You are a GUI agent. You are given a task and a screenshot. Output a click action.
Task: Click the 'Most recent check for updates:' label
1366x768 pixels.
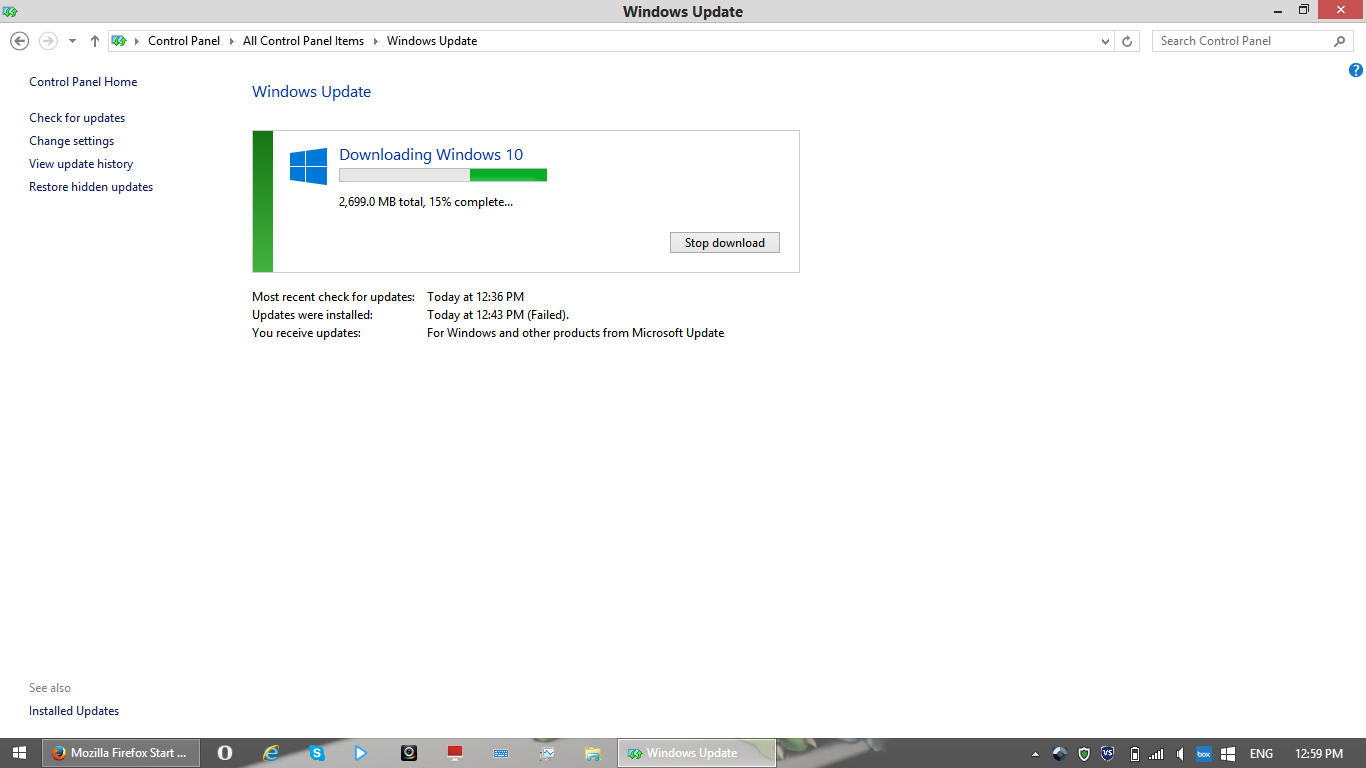(x=333, y=297)
